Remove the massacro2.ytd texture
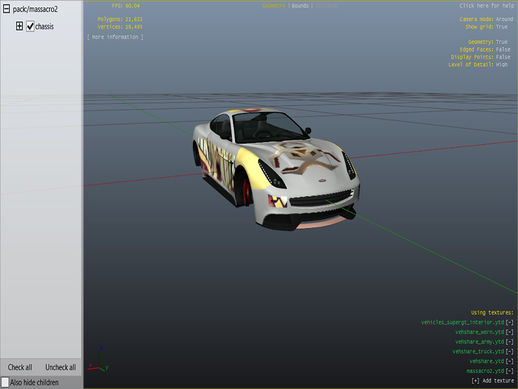Image resolution: width=518 pixels, height=389 pixels. [509, 371]
